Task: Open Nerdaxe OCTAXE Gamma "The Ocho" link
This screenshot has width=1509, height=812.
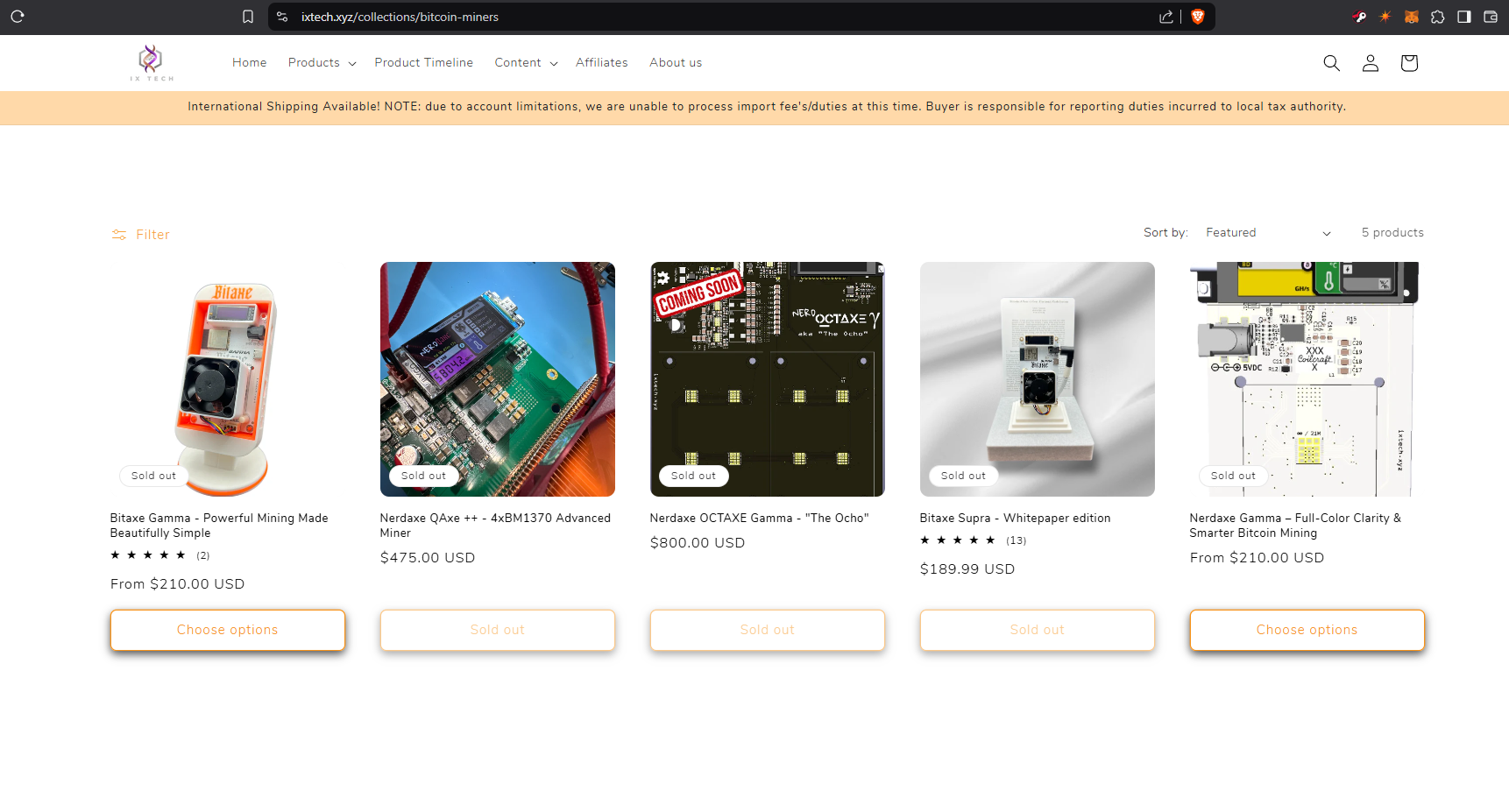Action: point(760,519)
